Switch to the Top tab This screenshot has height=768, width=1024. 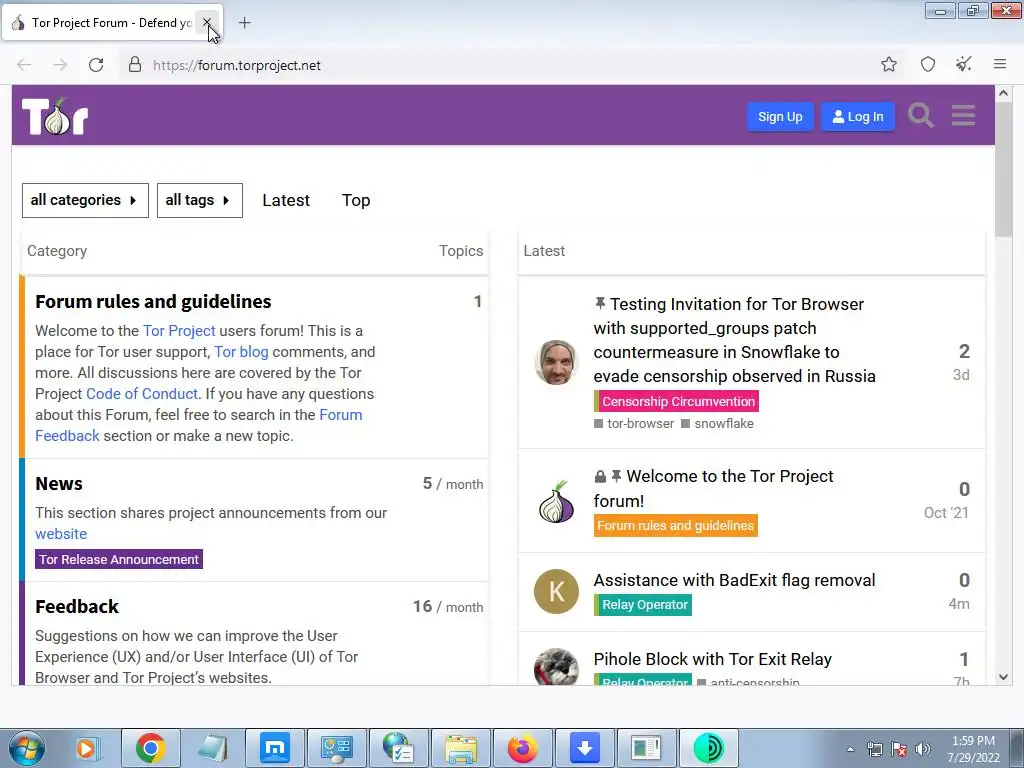(356, 200)
